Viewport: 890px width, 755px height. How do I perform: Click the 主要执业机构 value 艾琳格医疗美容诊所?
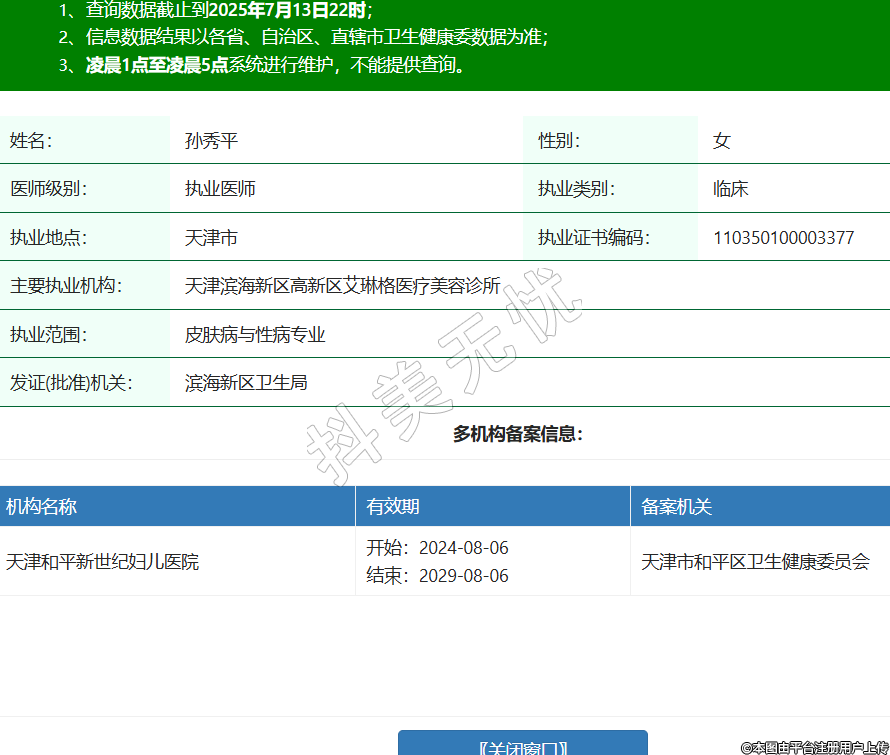point(342,286)
